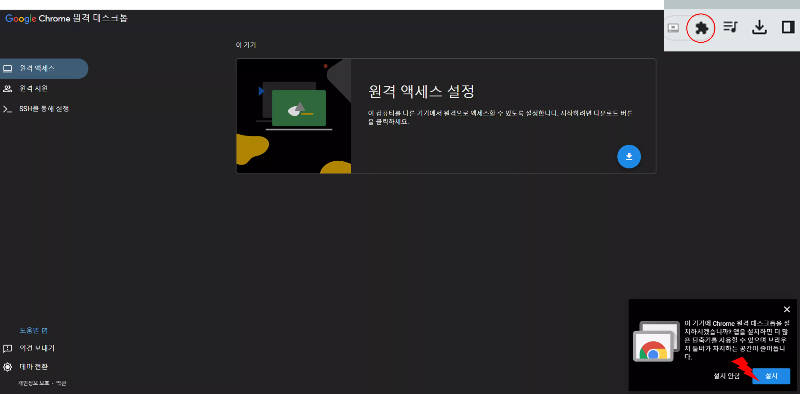
Task: Click 의견 보내기 feedback item
Action: pyautogui.click(x=29, y=349)
